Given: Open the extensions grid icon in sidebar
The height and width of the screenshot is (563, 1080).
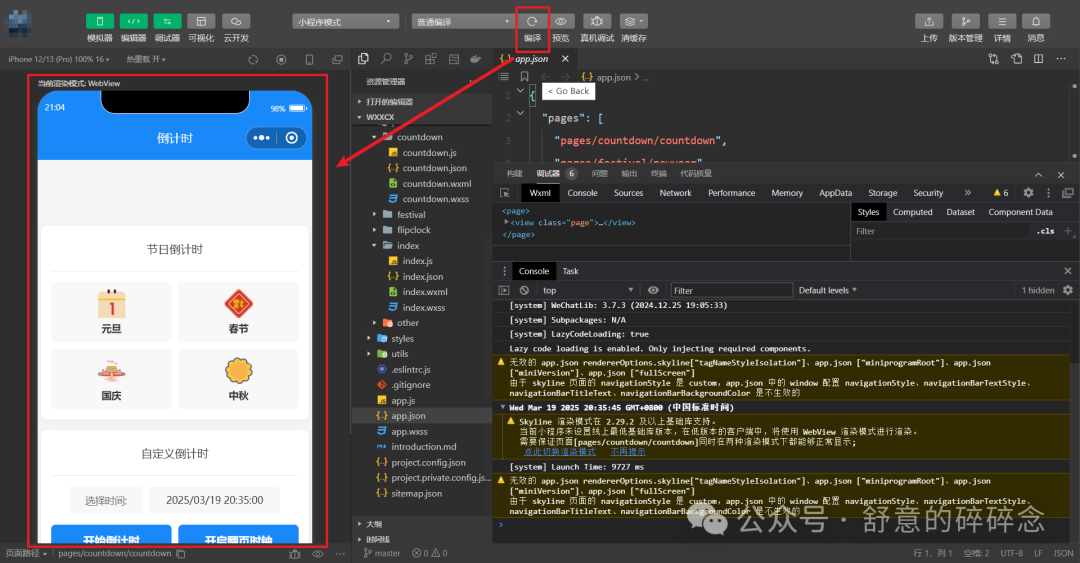Looking at the screenshot, I should coord(430,59).
